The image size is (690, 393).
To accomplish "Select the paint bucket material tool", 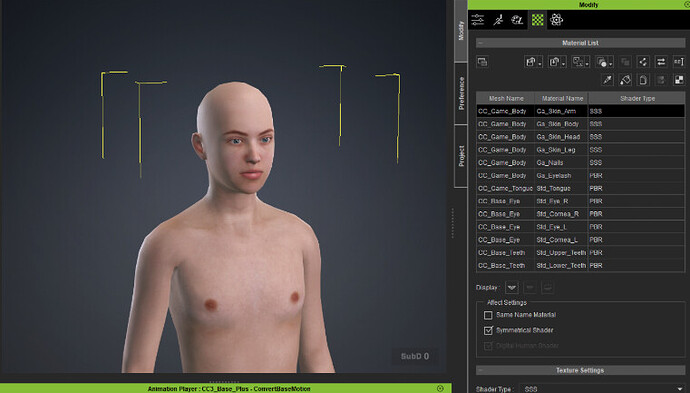I will pyautogui.click(x=625, y=80).
